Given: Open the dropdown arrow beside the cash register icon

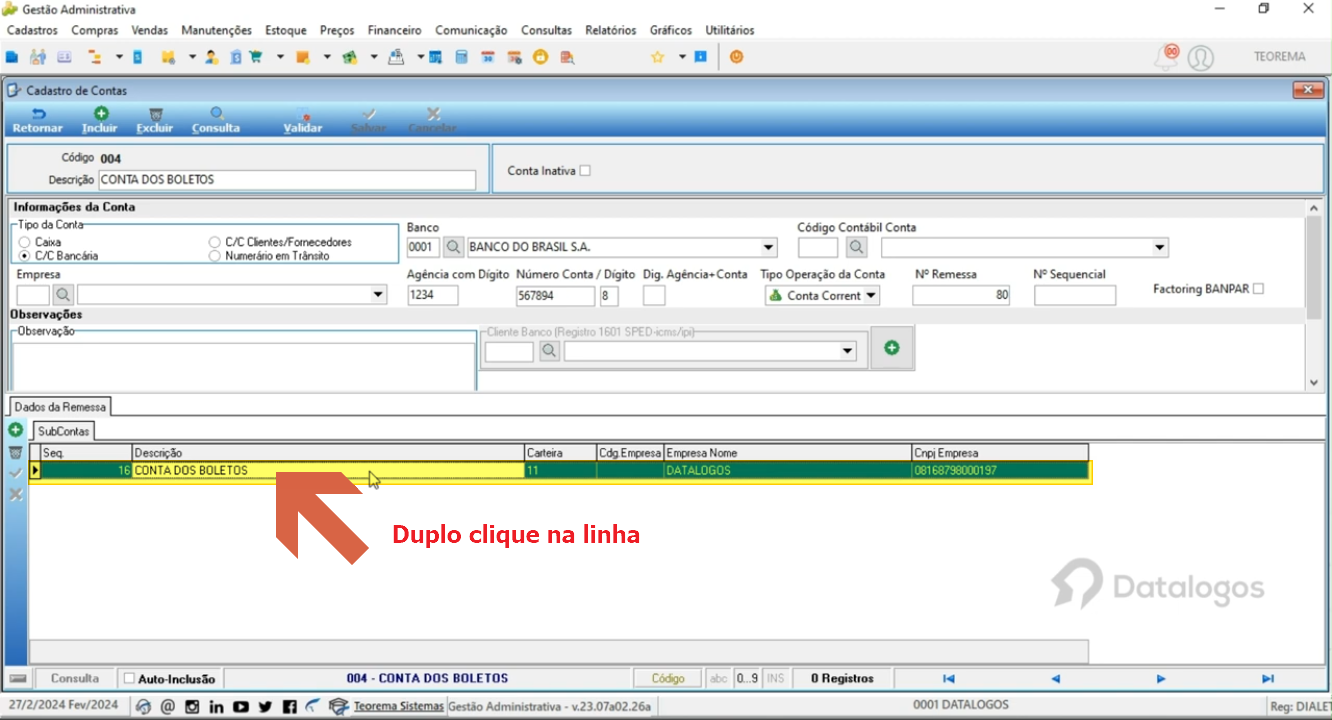Looking at the screenshot, I should click(x=420, y=57).
